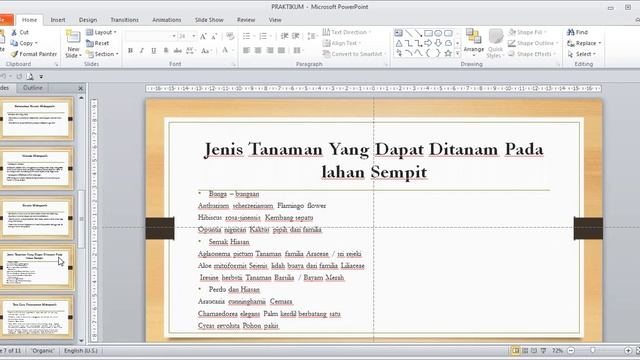Close the slides pane

pyautogui.click(x=80, y=88)
